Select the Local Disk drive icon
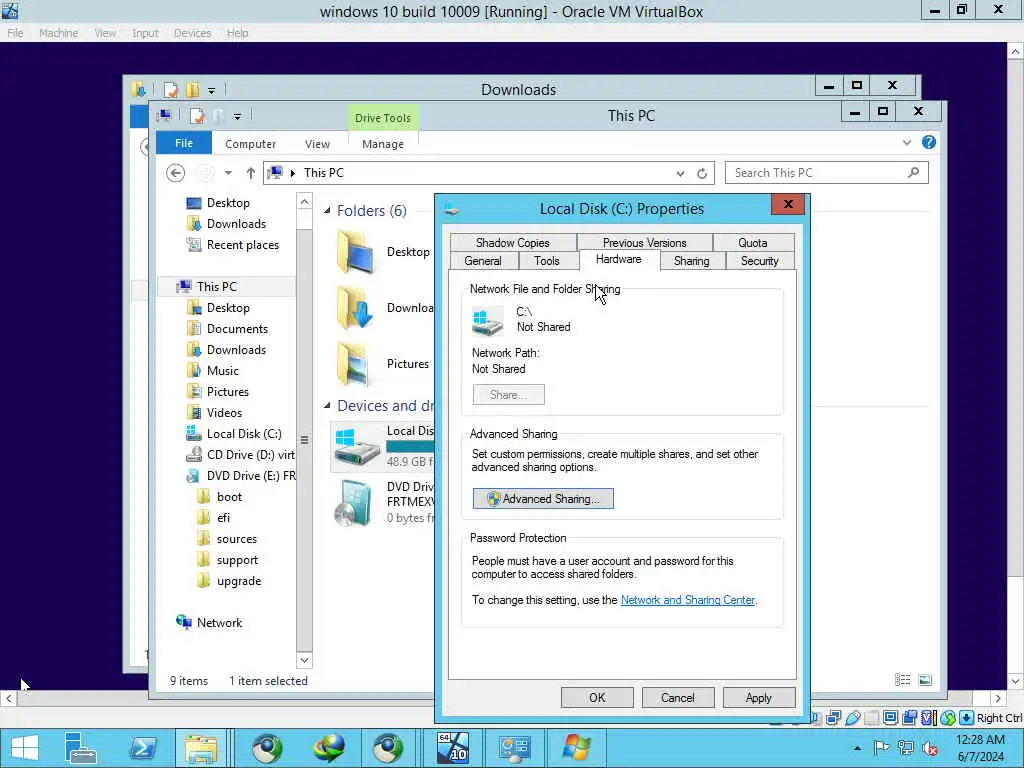The image size is (1024, 768). [357, 447]
